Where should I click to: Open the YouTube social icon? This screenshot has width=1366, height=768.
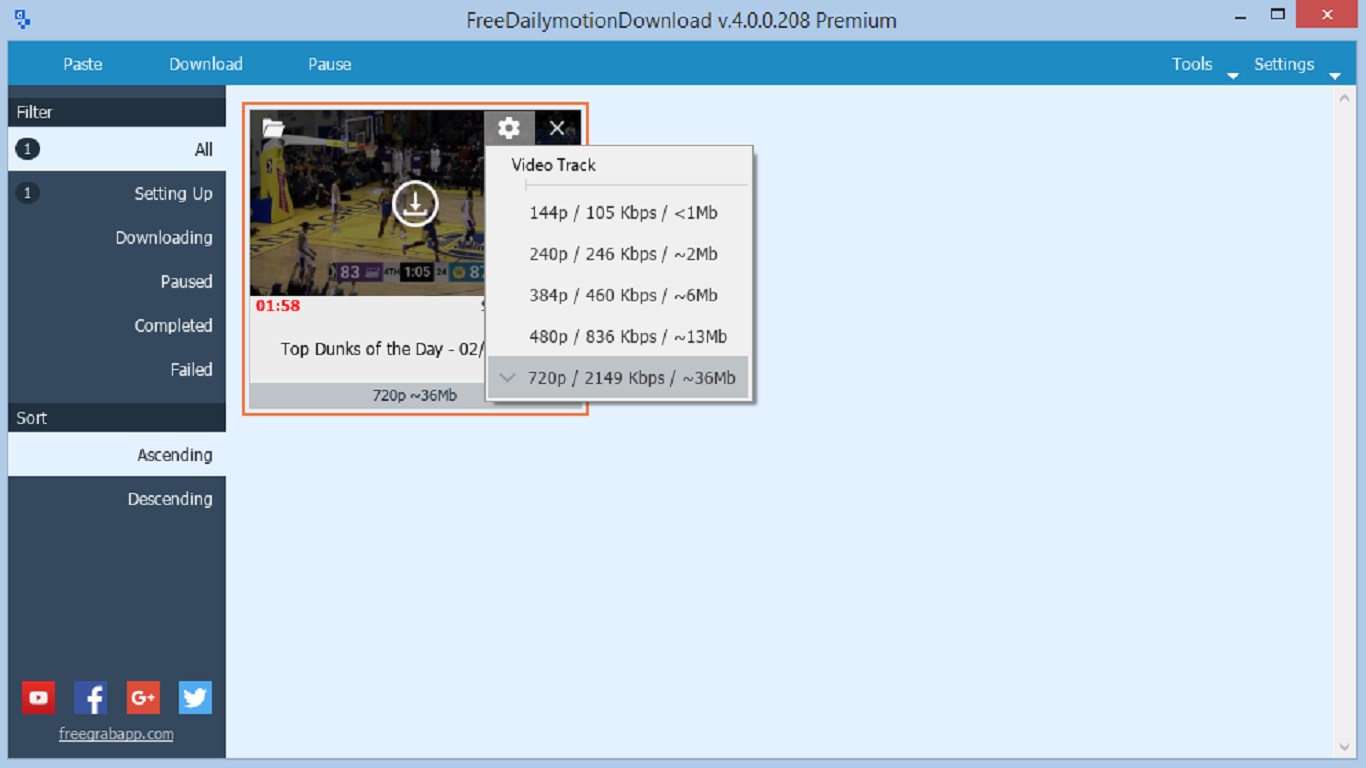click(39, 698)
